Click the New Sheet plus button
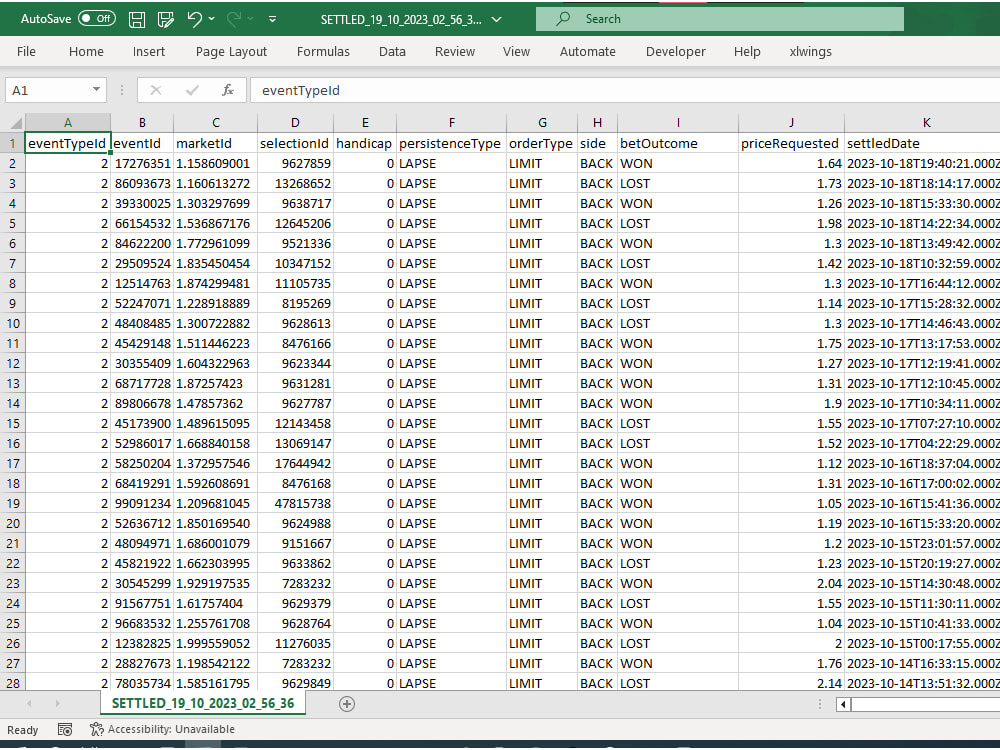This screenshot has width=1000, height=750. (347, 704)
